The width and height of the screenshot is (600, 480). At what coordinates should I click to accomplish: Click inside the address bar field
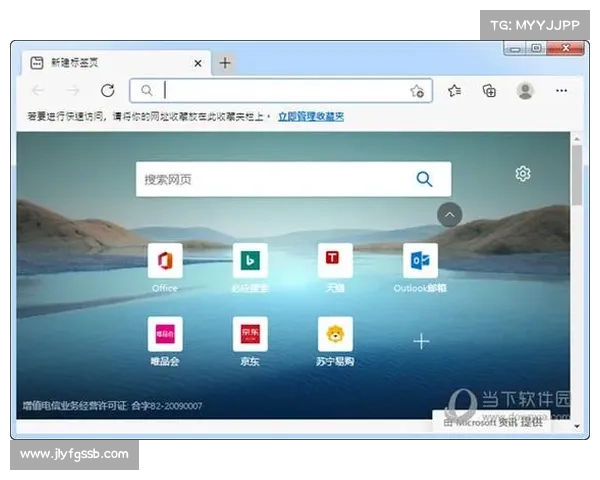[281, 91]
